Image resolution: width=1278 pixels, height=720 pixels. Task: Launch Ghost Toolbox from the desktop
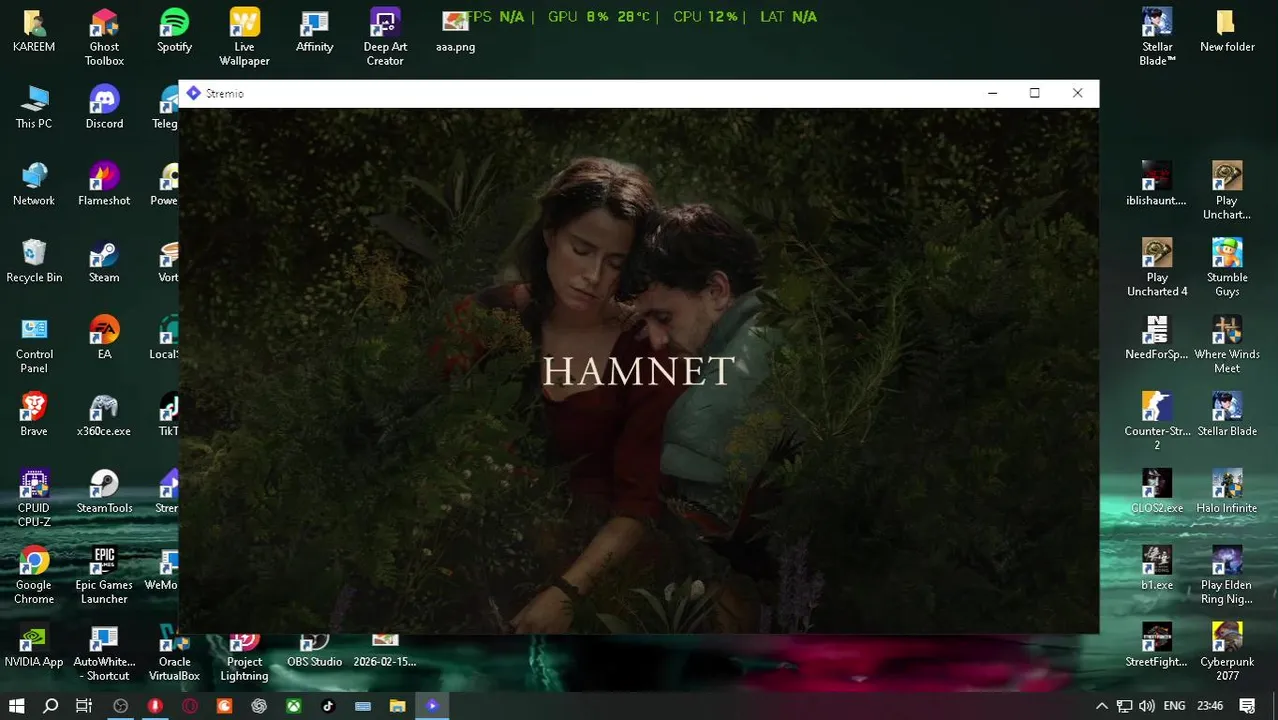[104, 38]
